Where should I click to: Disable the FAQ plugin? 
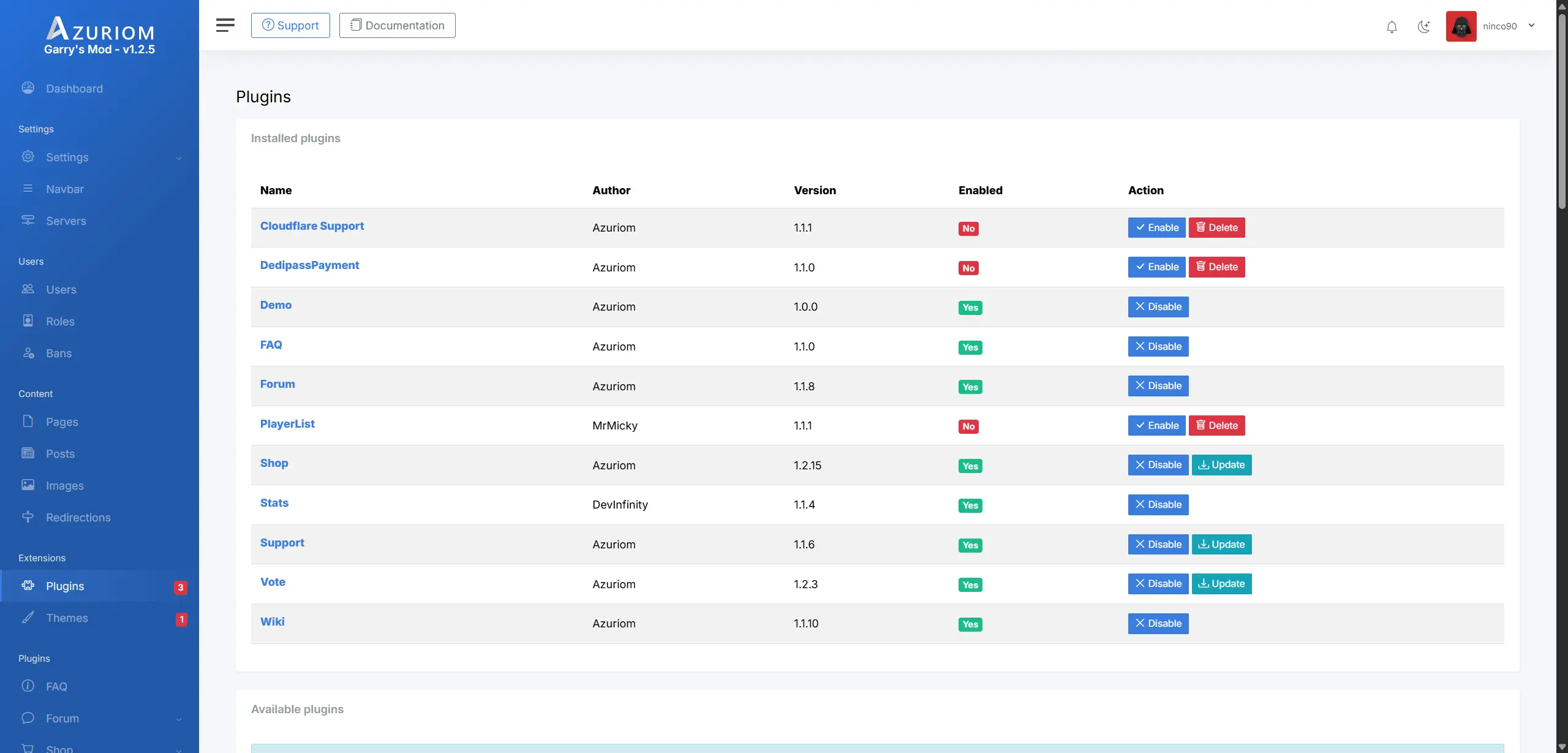tap(1158, 346)
